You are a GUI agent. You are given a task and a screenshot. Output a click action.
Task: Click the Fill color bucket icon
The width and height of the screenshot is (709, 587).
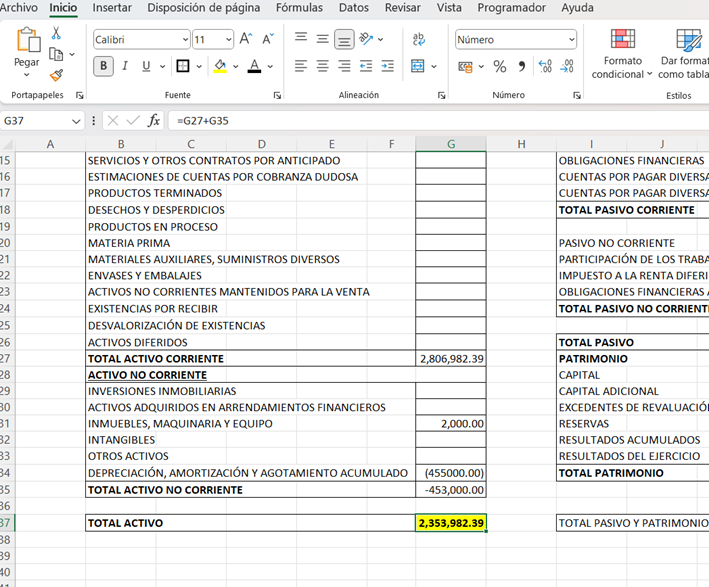click(220, 66)
